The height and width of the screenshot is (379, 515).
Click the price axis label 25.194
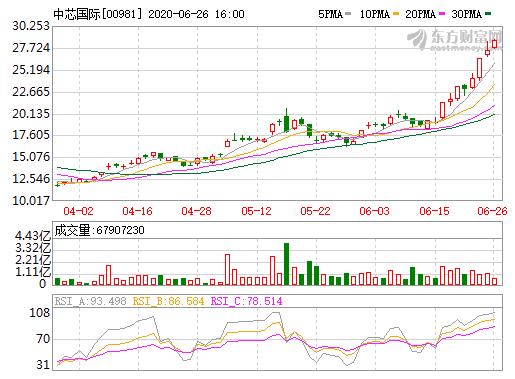point(31,70)
